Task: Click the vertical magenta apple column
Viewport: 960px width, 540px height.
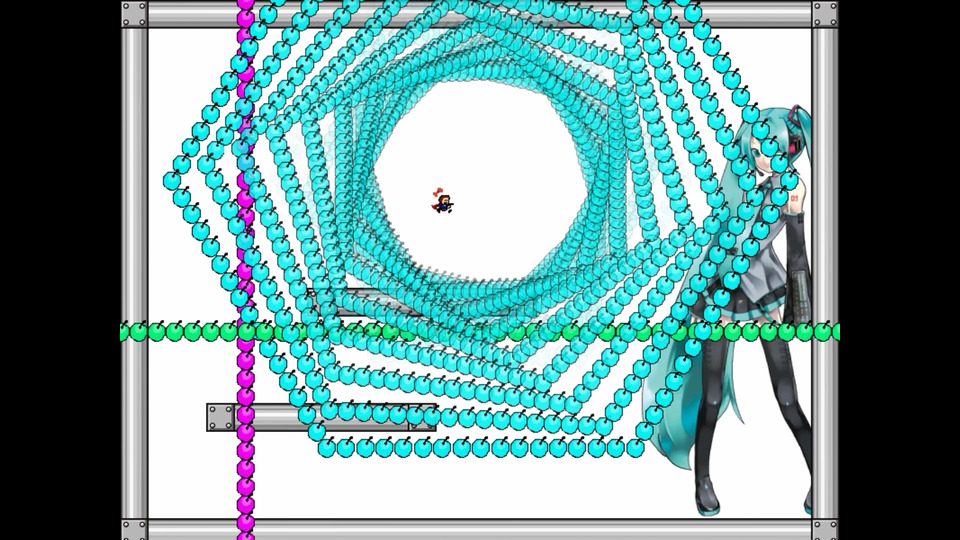Action: 246,270
